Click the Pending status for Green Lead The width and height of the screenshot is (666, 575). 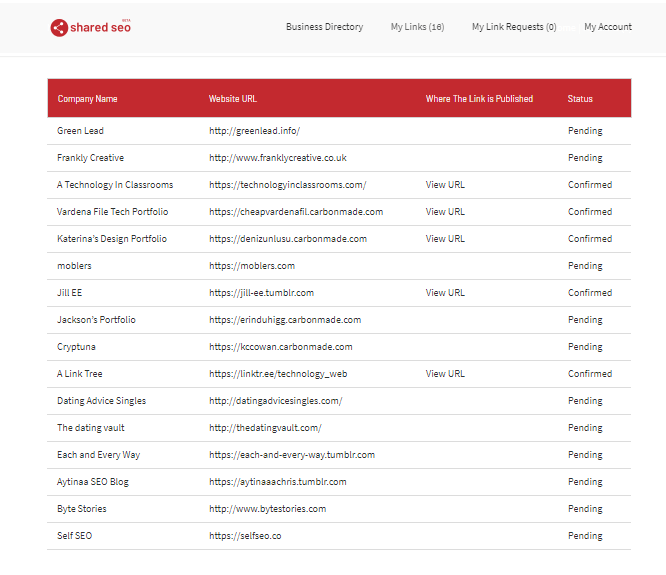coord(585,131)
